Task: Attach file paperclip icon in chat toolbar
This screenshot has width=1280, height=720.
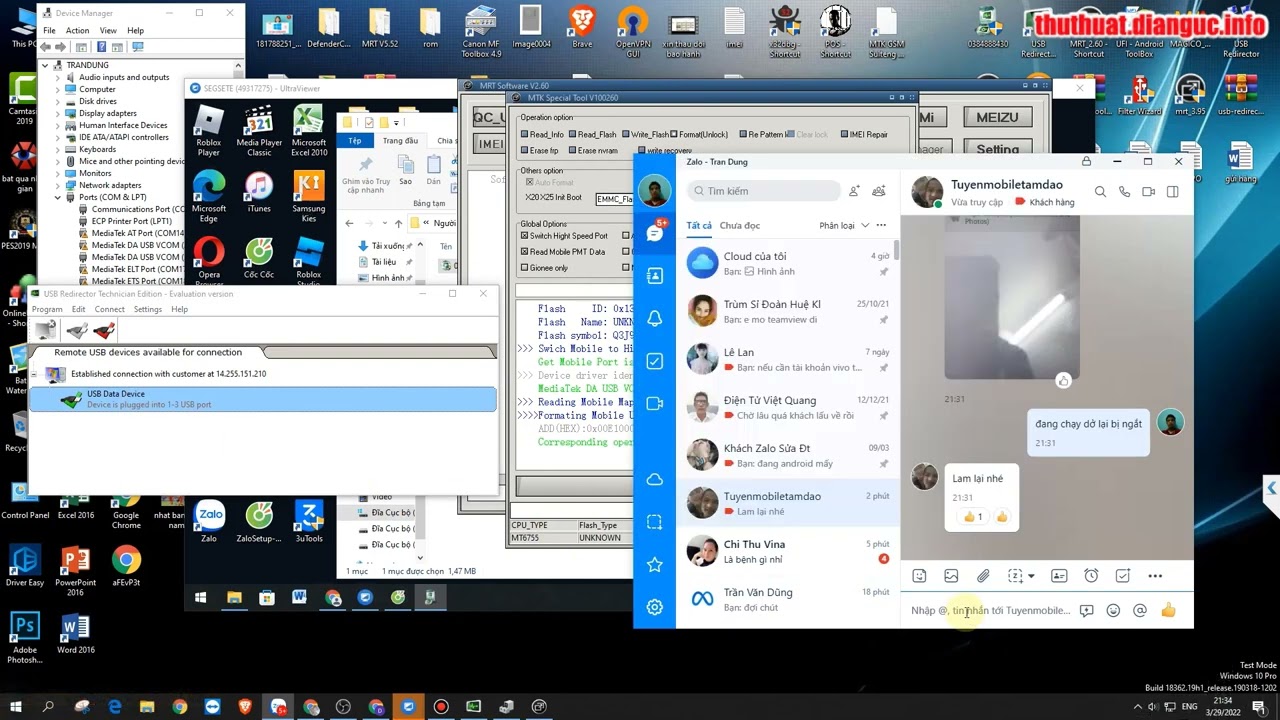Action: click(x=983, y=576)
